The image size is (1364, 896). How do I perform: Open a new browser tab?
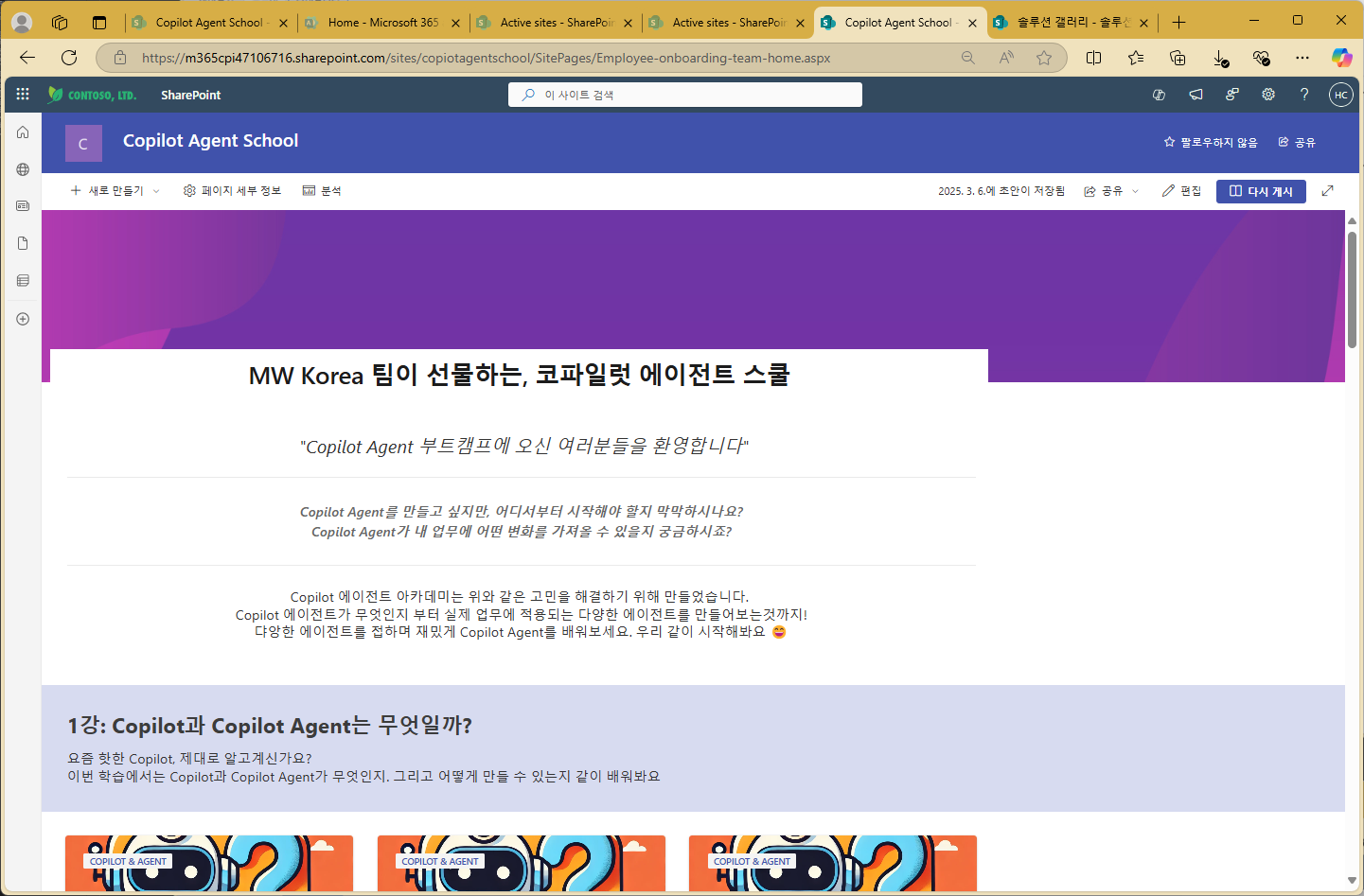point(1178,22)
